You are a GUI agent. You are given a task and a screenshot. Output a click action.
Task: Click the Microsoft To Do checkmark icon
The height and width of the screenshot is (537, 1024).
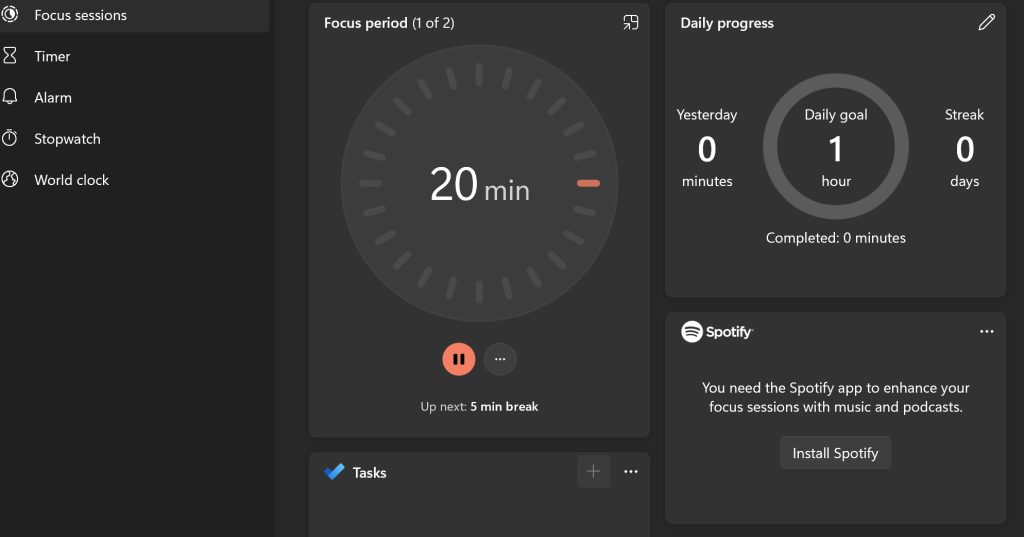pos(334,472)
